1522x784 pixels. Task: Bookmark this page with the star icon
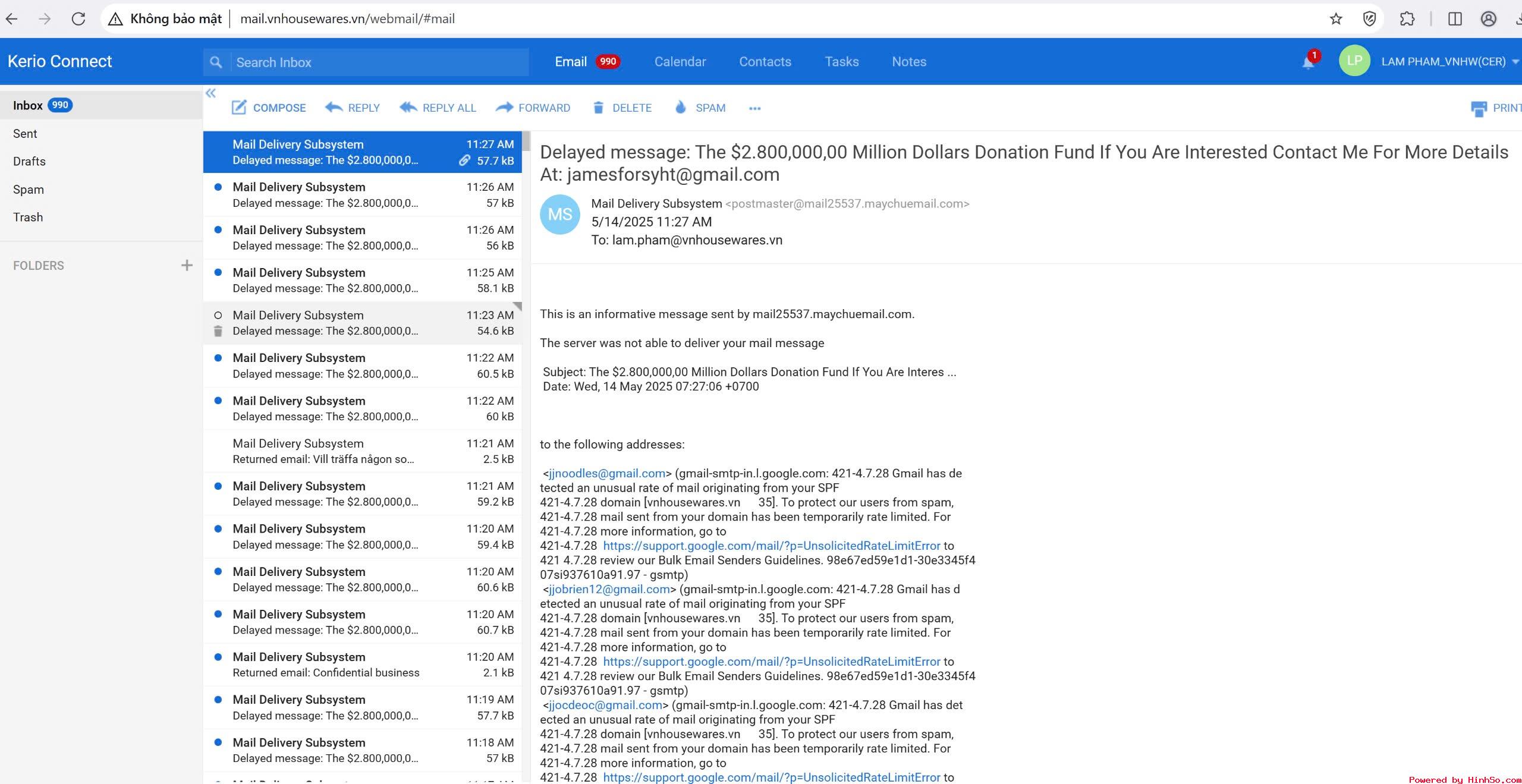[x=1336, y=19]
